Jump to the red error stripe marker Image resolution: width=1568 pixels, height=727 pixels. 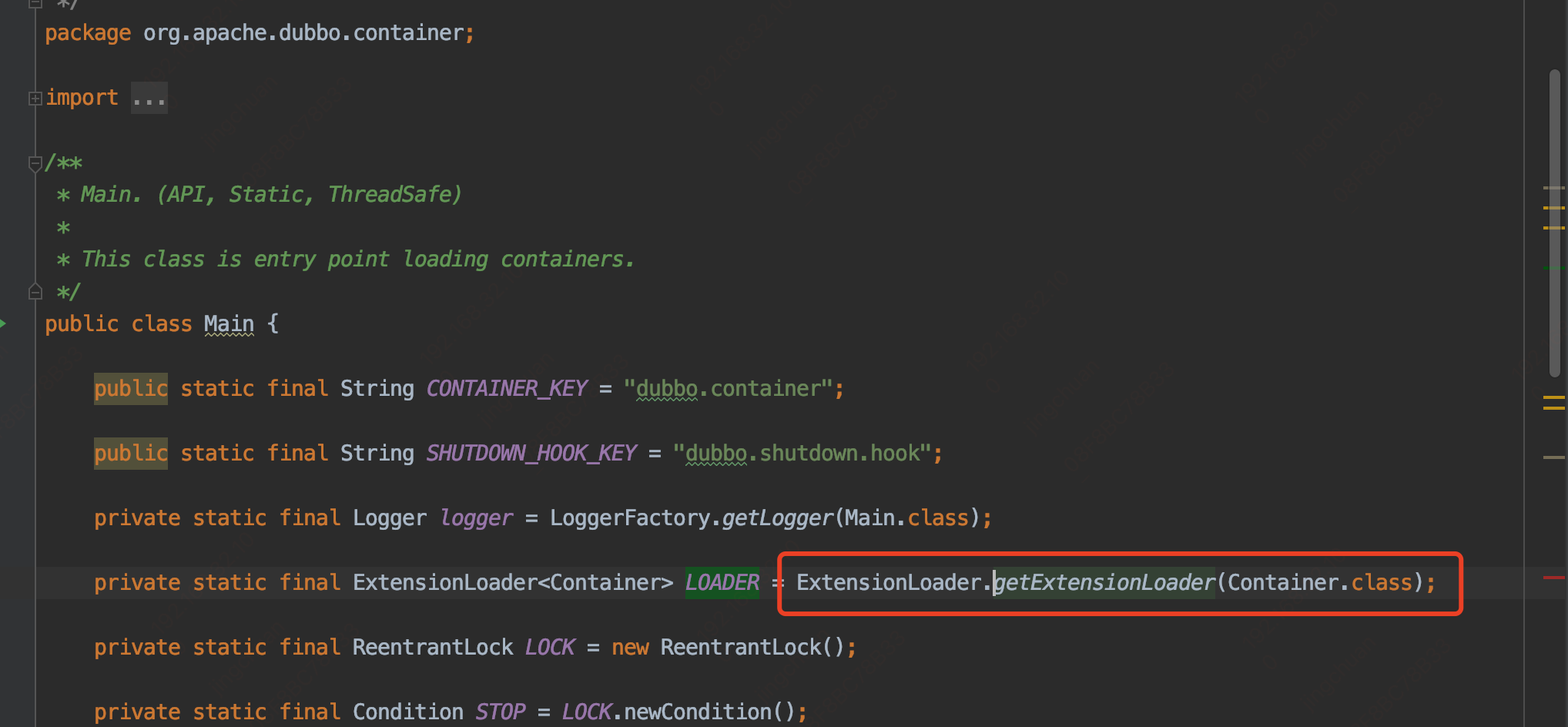point(1554,577)
